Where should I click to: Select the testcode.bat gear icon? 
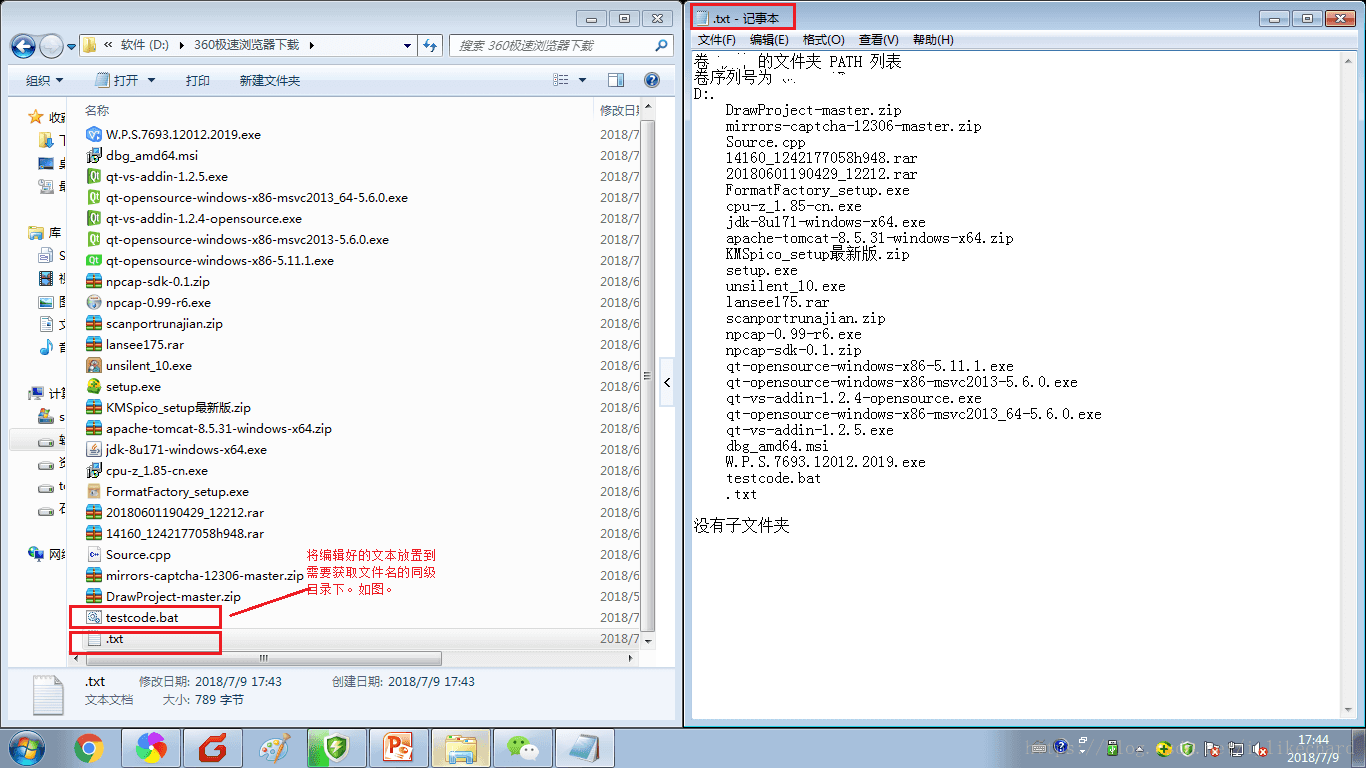94,617
